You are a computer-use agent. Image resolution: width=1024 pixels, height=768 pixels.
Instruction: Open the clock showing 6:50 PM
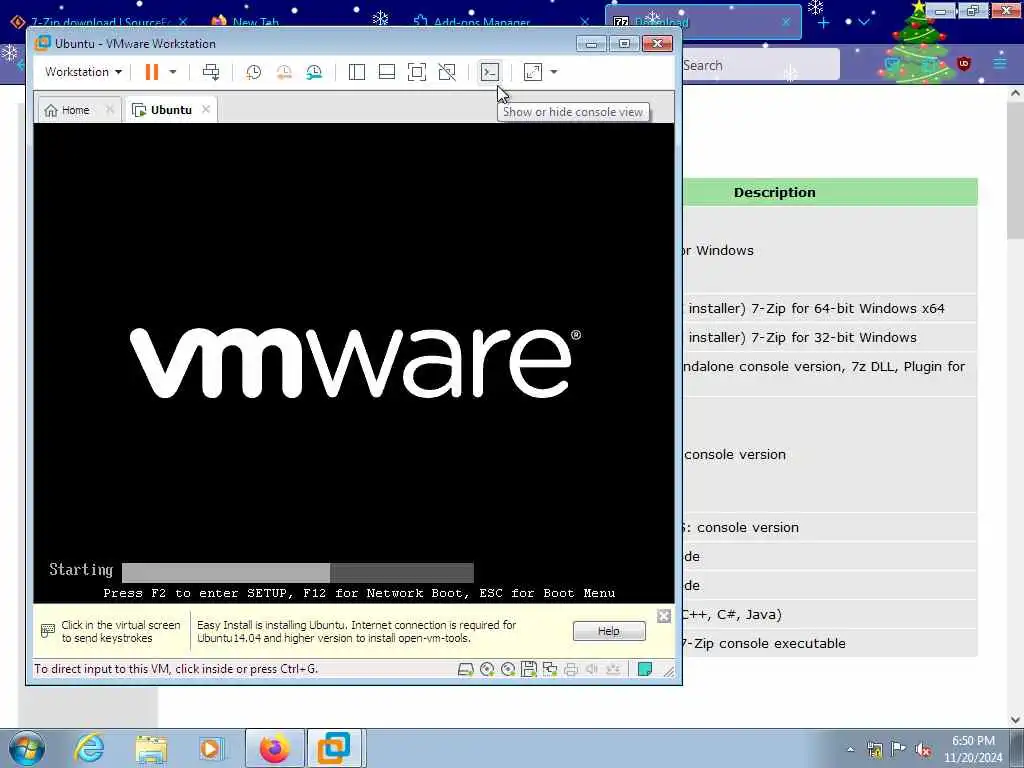(973, 750)
